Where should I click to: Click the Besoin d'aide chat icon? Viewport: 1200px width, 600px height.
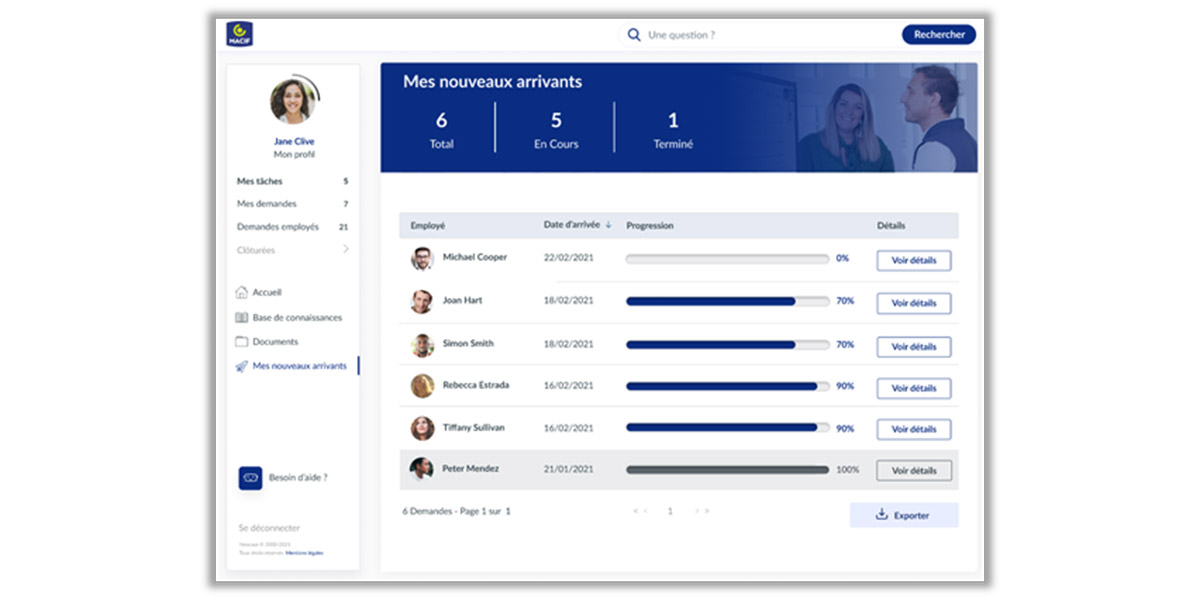(x=250, y=478)
